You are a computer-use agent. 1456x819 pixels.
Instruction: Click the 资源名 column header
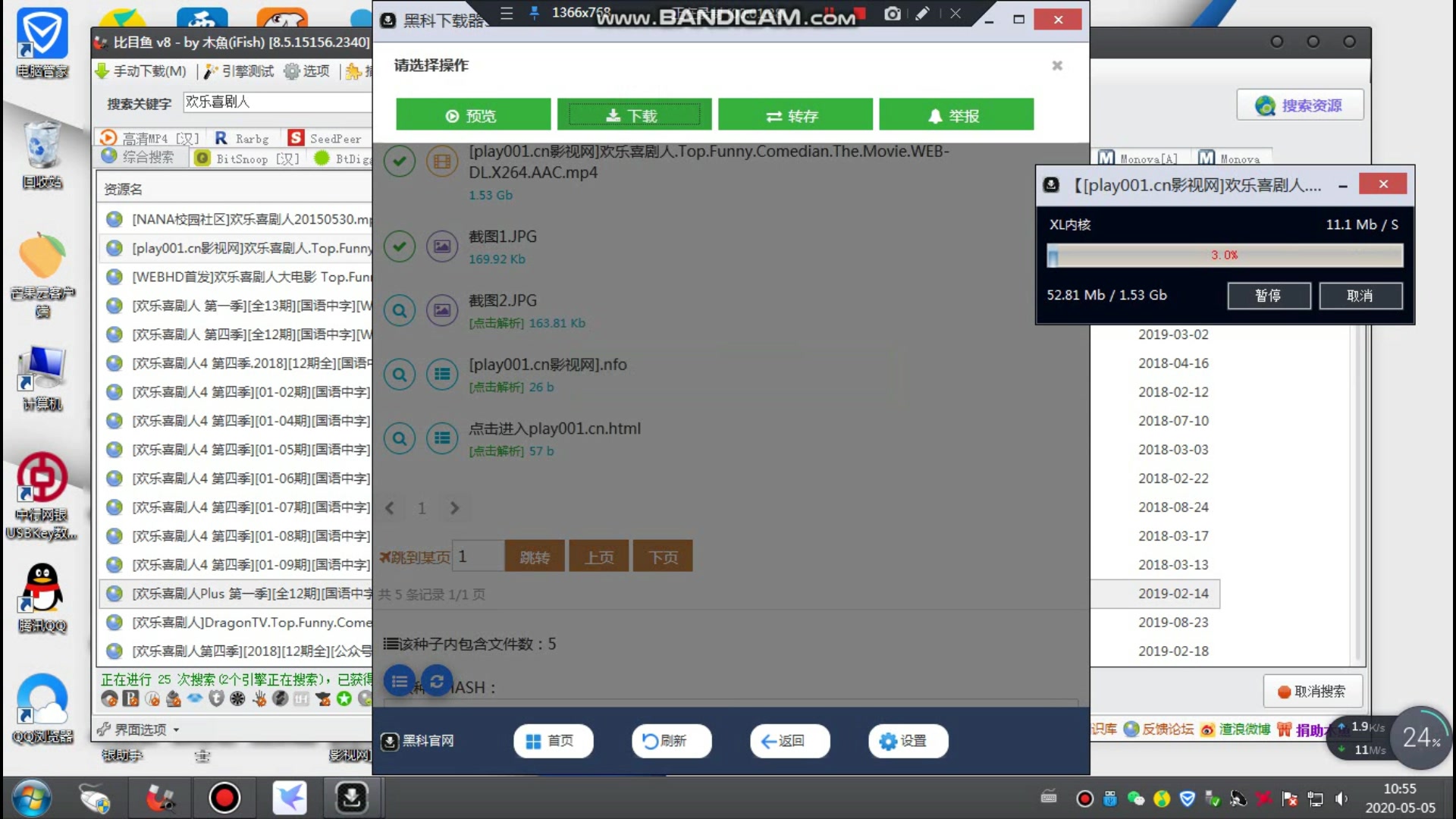pos(123,189)
